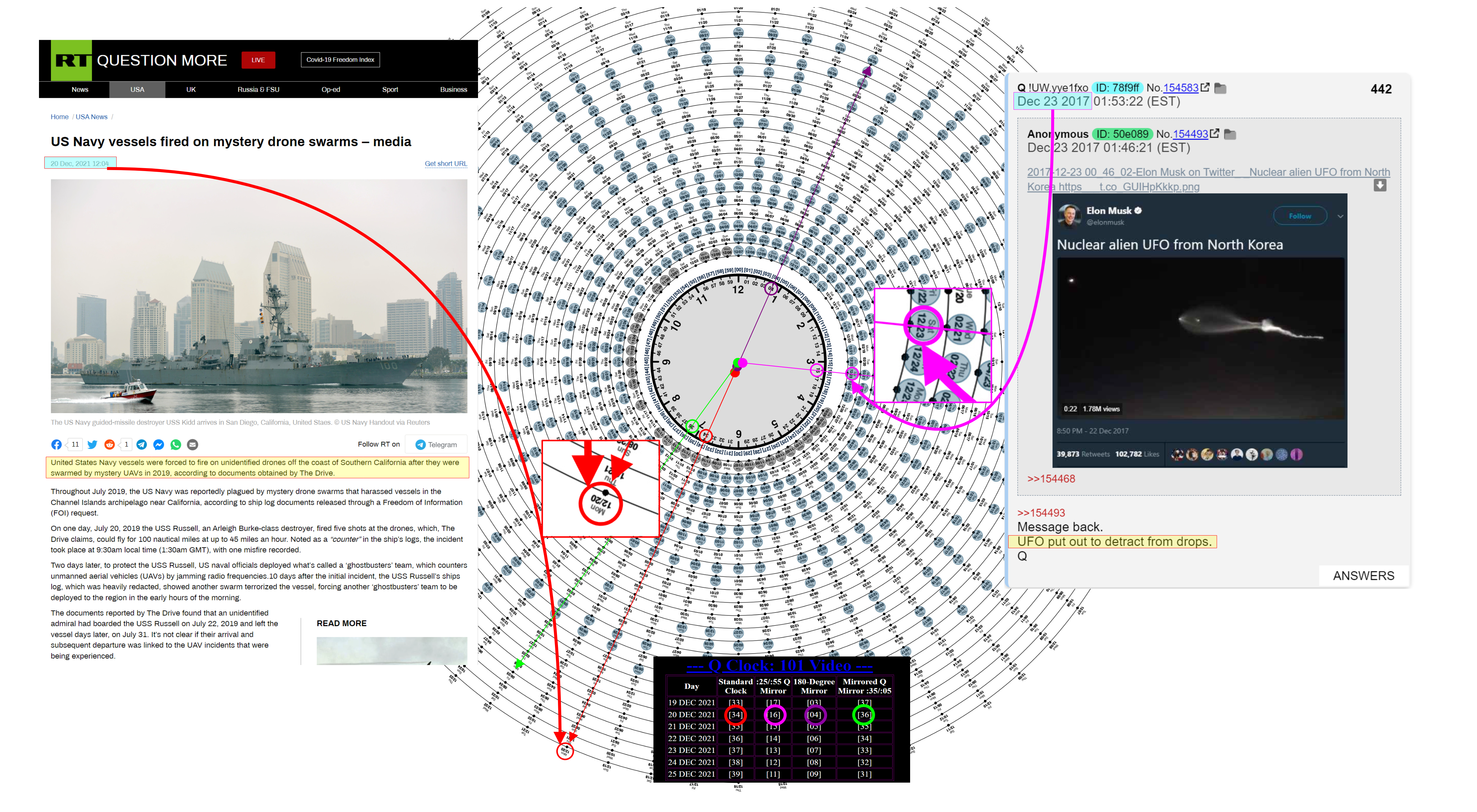Click the download arrow for attached image
This screenshot has height=812, width=1477.
1380,186
